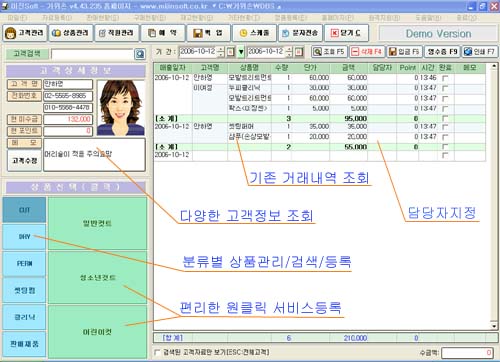Check completion box for 두피클리닉 row
The height and width of the screenshot is (362, 500).
(x=445, y=88)
